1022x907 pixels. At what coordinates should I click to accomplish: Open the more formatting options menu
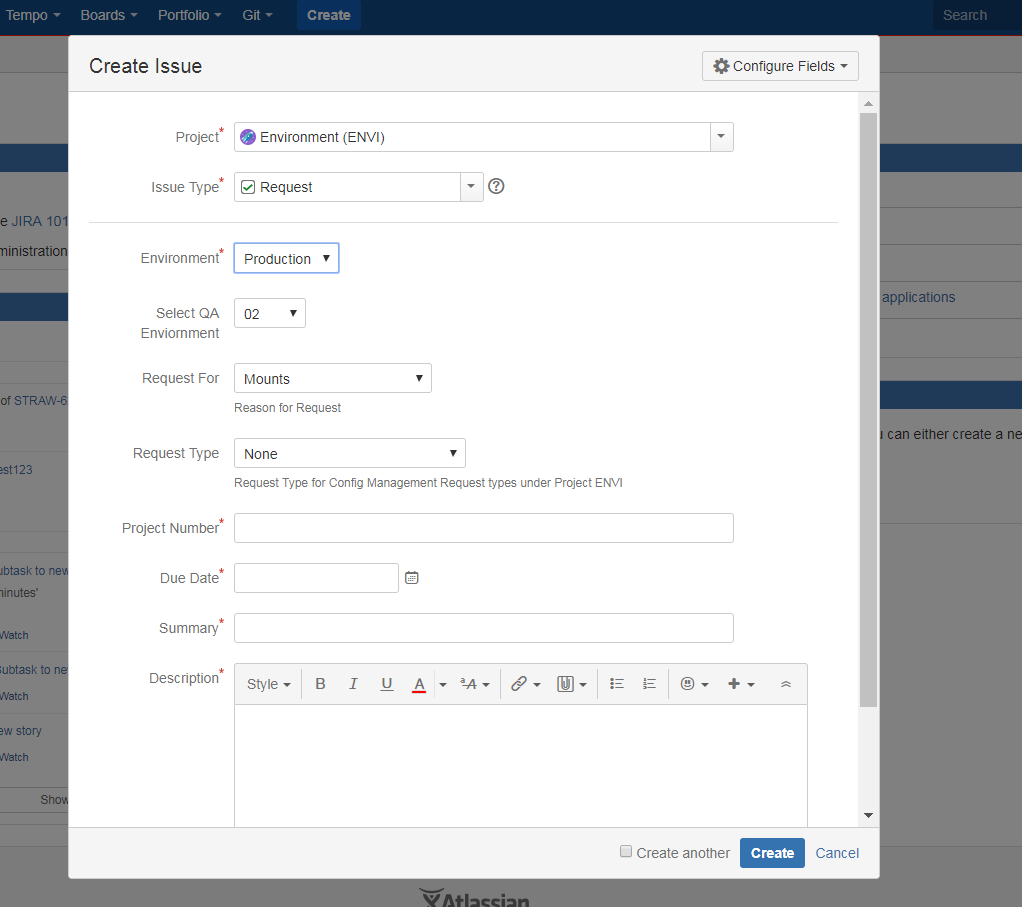pyautogui.click(x=474, y=684)
